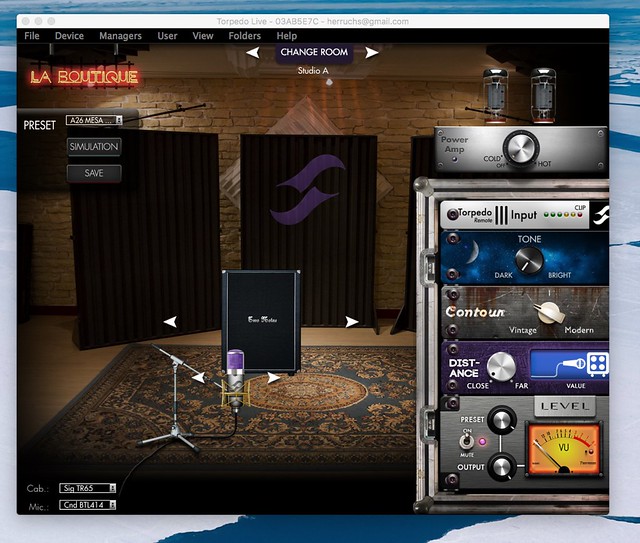
Task: Click the 'BRIGHT' label in Tone panel
Action: pos(560,275)
